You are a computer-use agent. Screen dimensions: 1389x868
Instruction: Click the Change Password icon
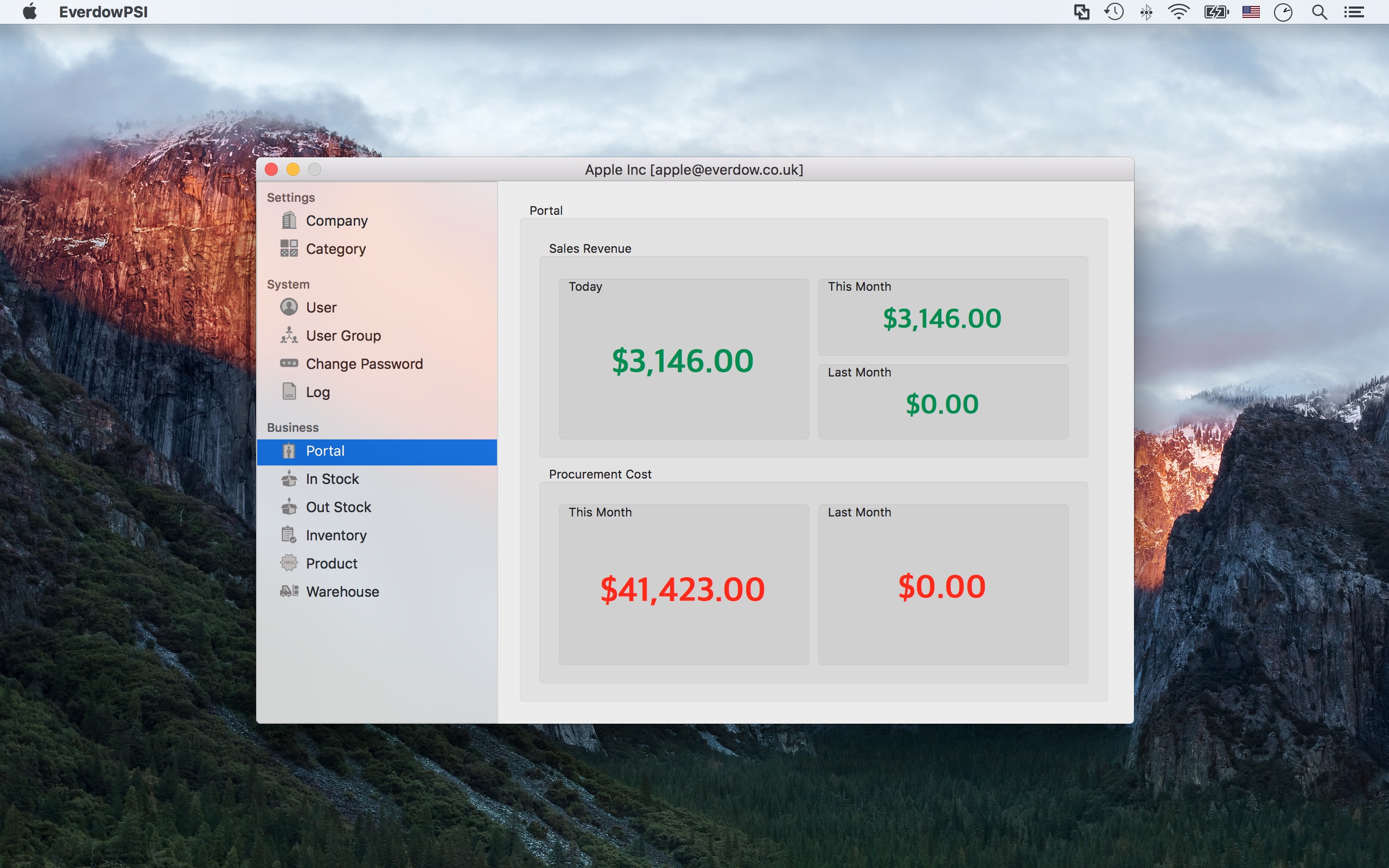click(289, 363)
